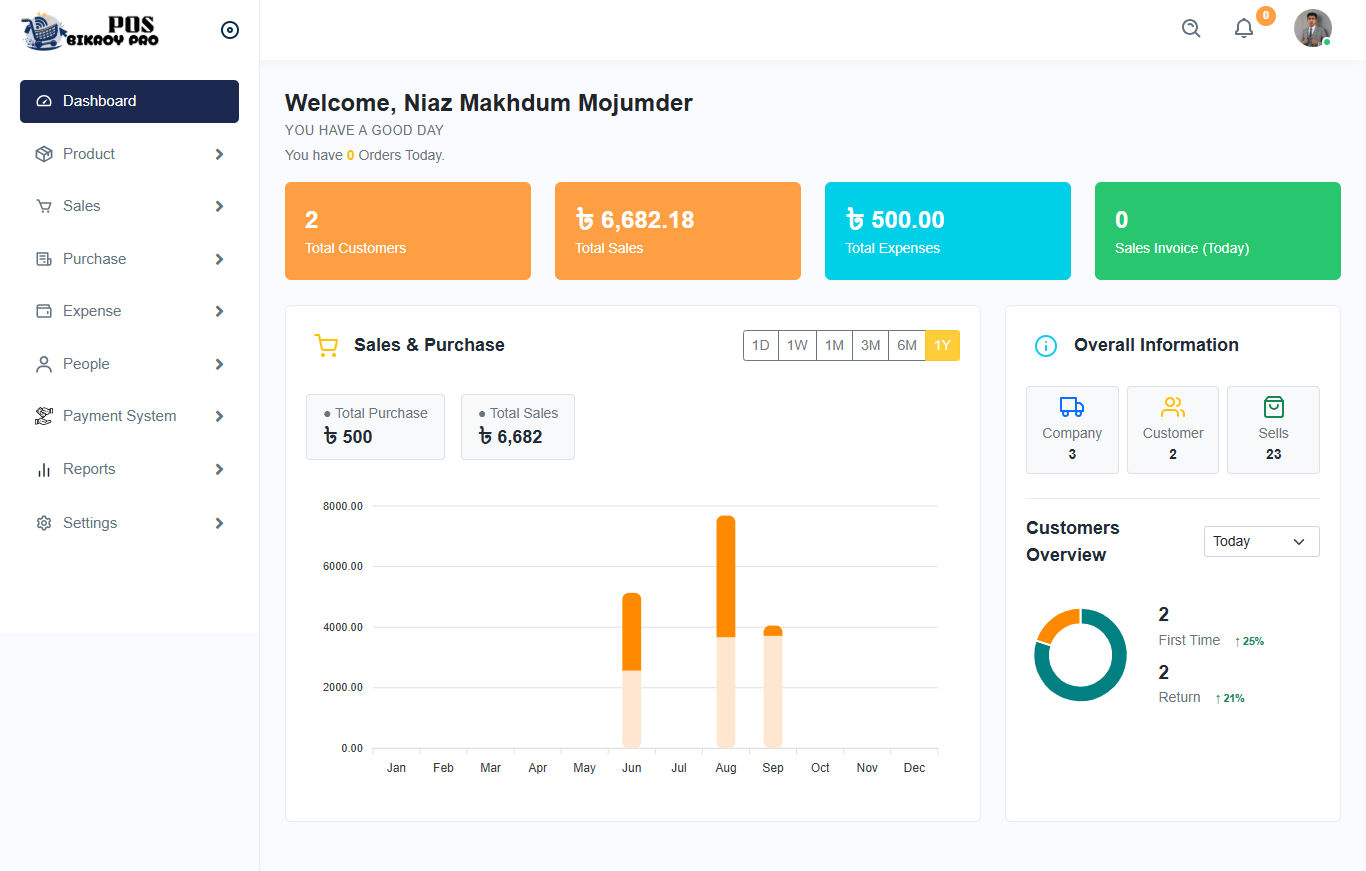
Task: Click the Settings gear icon
Action: click(x=43, y=523)
